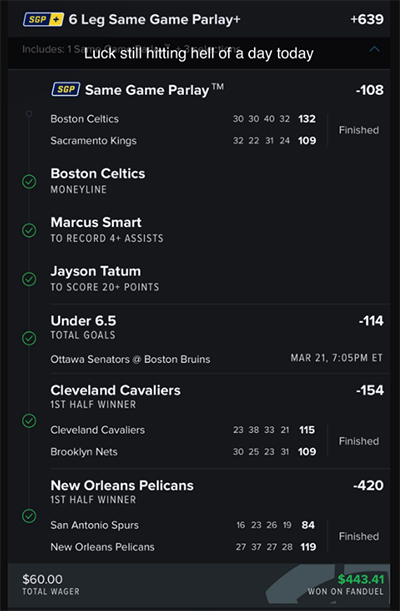
Task: Click the Cavaliers vs Nets final score 115
Action: click(307, 430)
